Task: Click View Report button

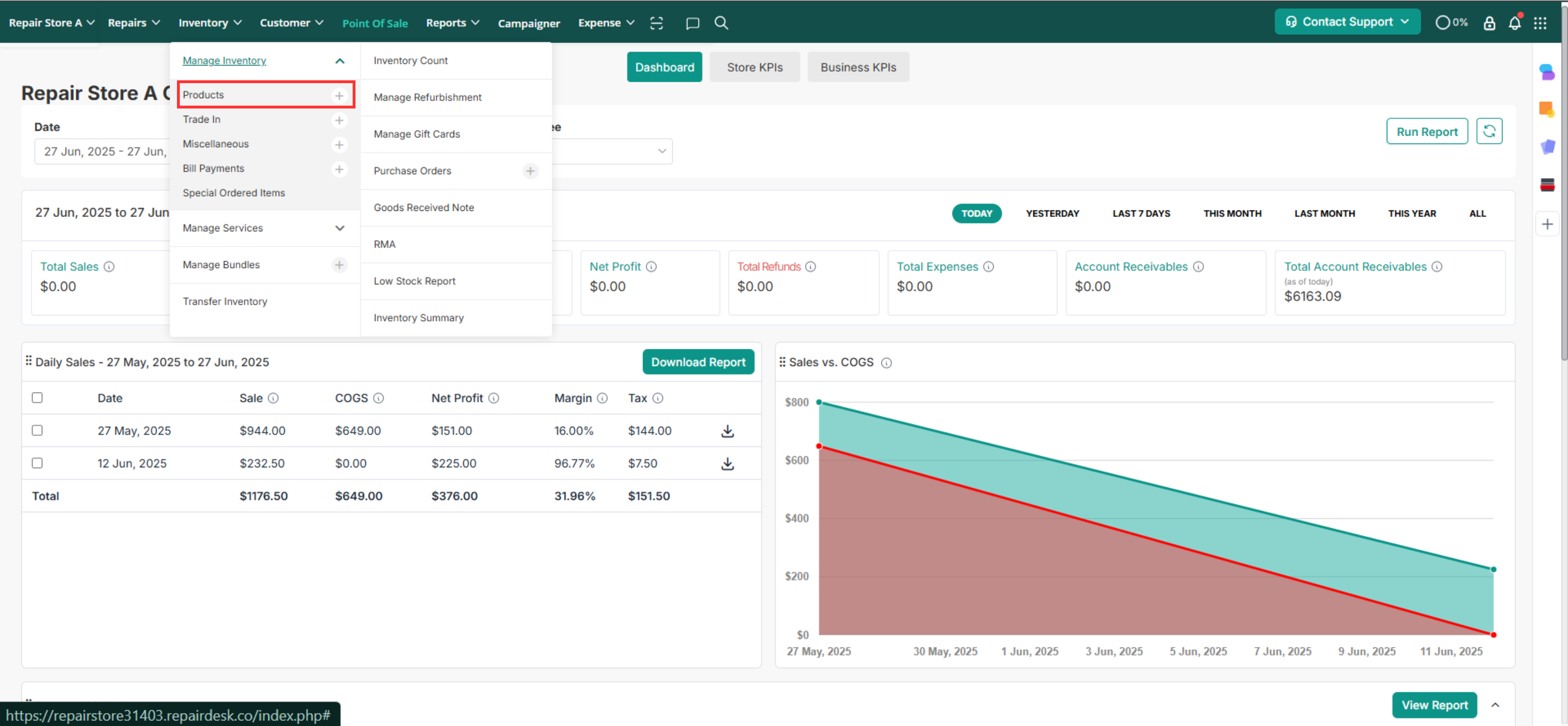Action: (1434, 705)
